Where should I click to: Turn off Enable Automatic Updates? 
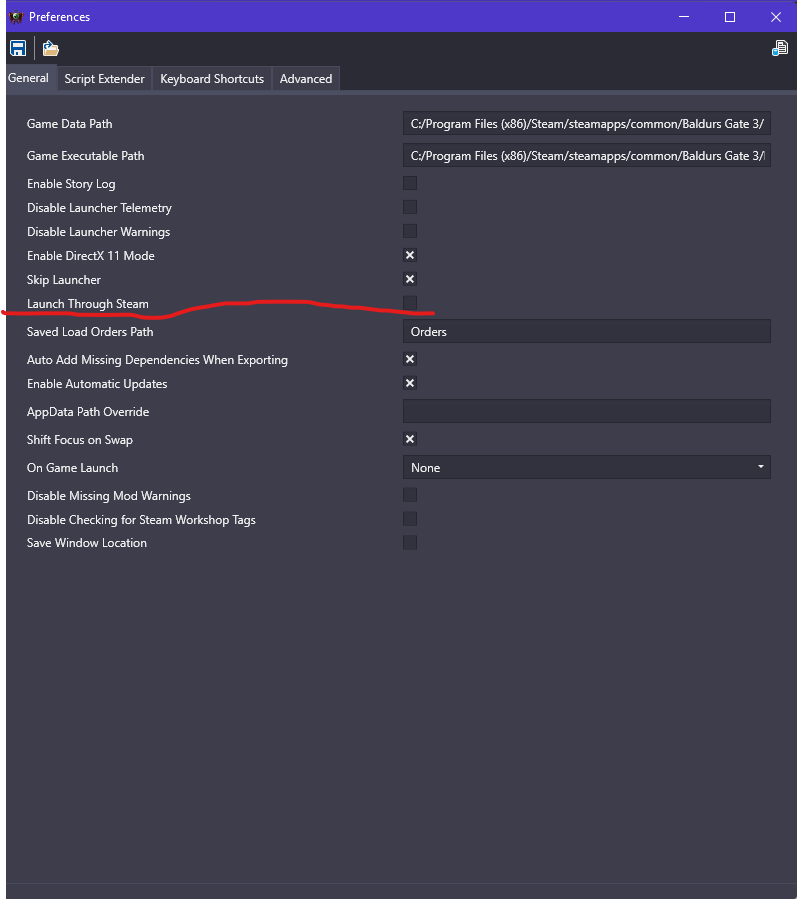pos(409,383)
